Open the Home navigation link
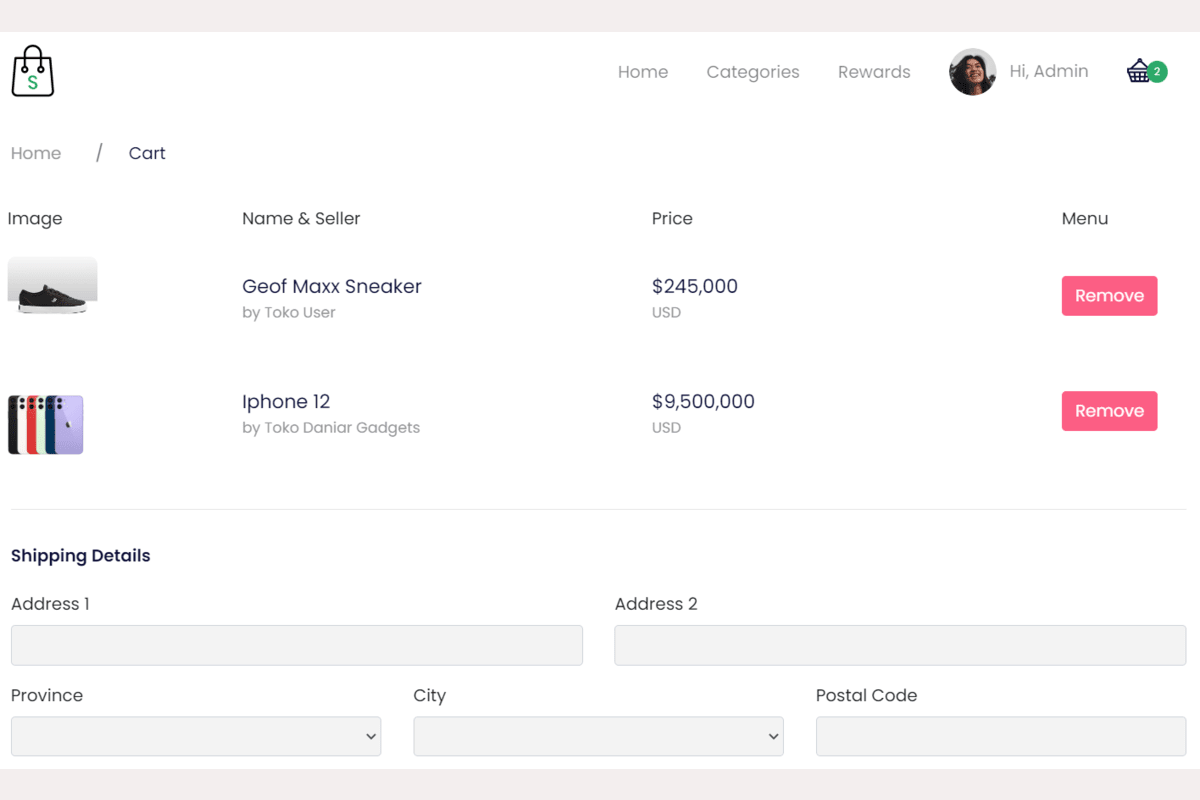The width and height of the screenshot is (1200, 800). coord(642,72)
